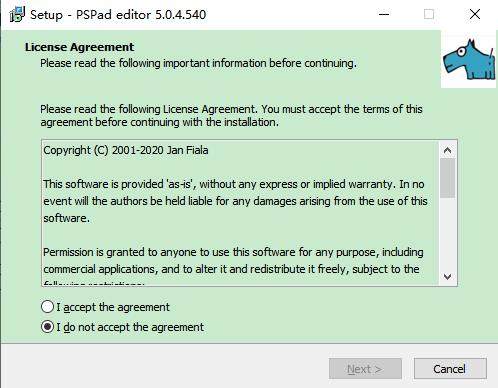
Task: Click the grayed-out maximize button
Action: pos(429,14)
